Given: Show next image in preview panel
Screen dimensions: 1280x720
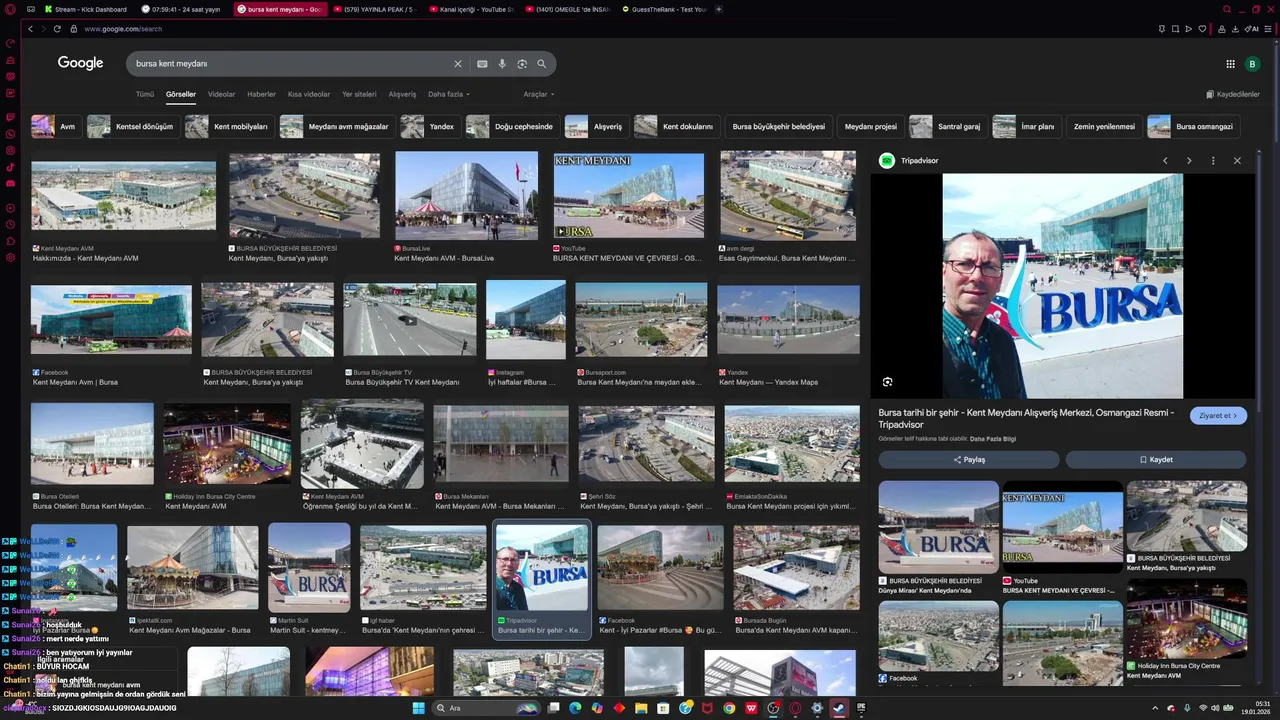Looking at the screenshot, I should 1189,160.
